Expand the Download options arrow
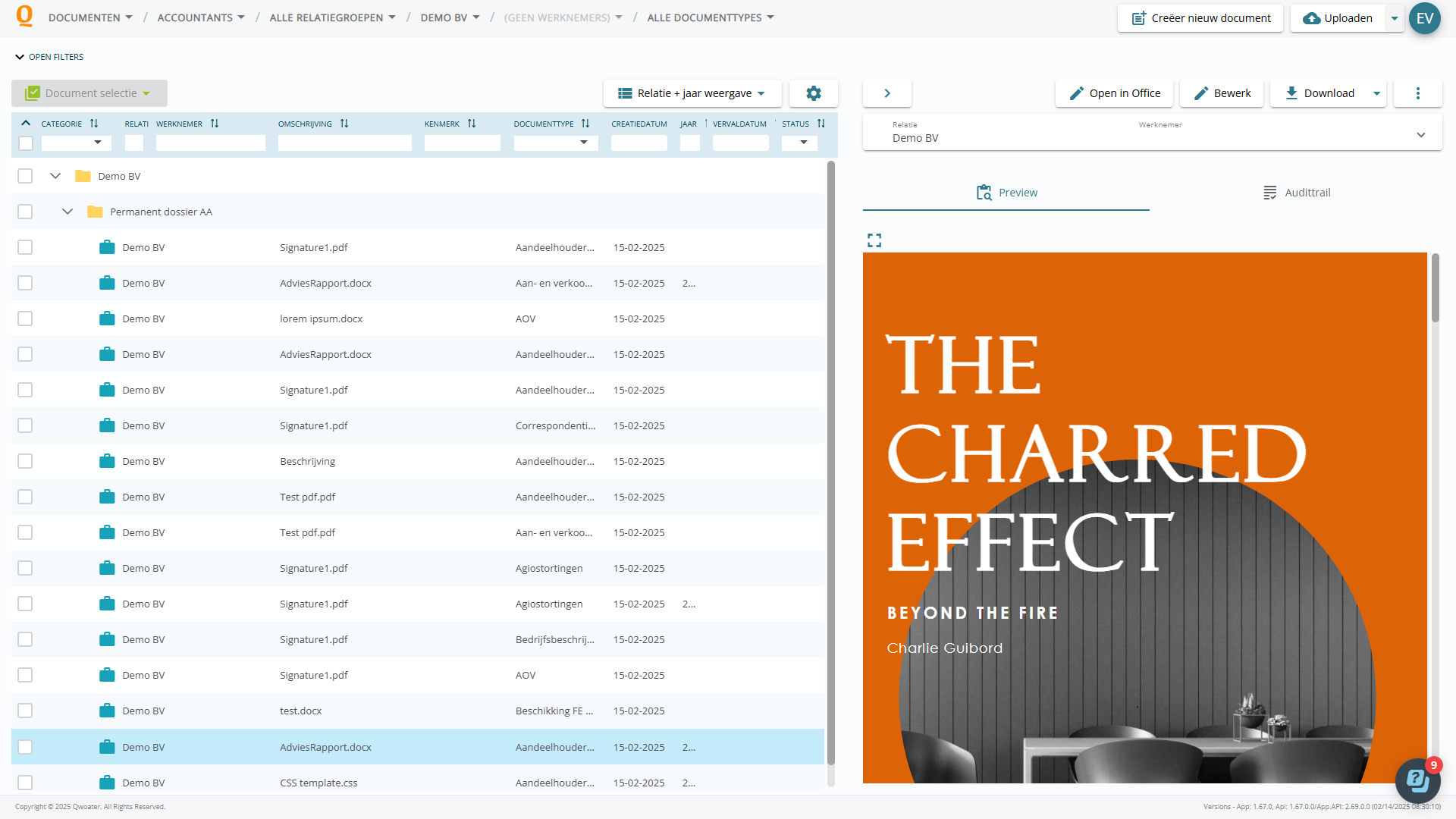 1376,93
